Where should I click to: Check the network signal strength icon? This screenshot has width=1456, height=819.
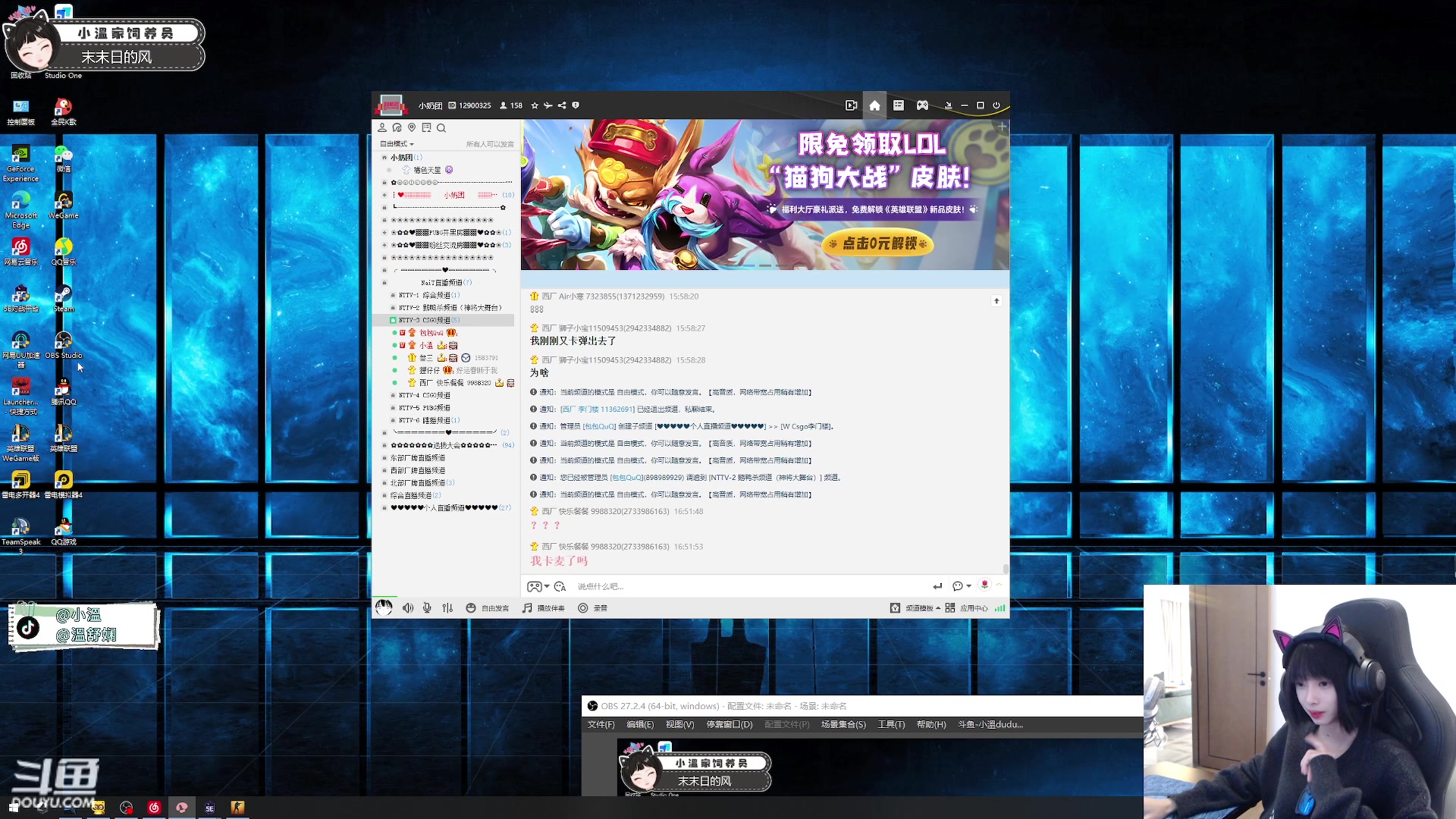[999, 608]
